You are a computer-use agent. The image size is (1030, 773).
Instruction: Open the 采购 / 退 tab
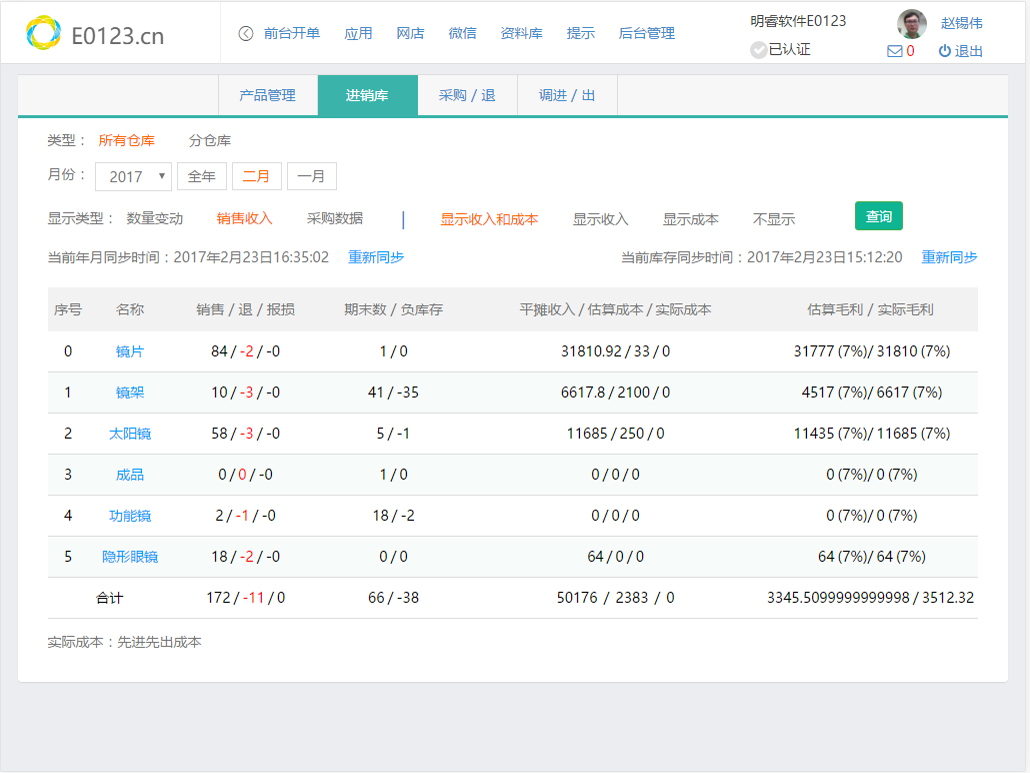click(x=467, y=95)
